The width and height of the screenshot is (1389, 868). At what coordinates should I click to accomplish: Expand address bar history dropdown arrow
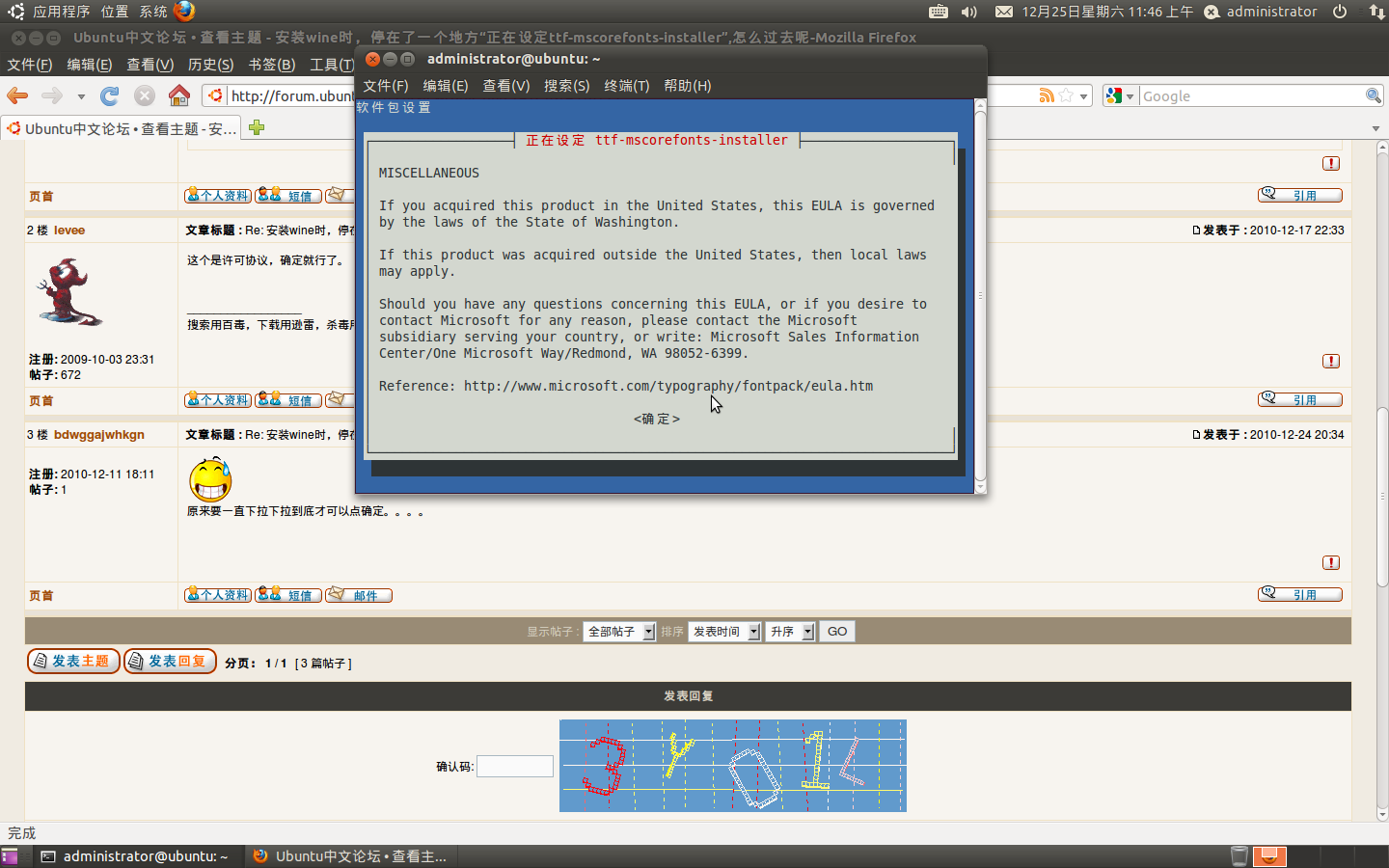tap(1084, 96)
